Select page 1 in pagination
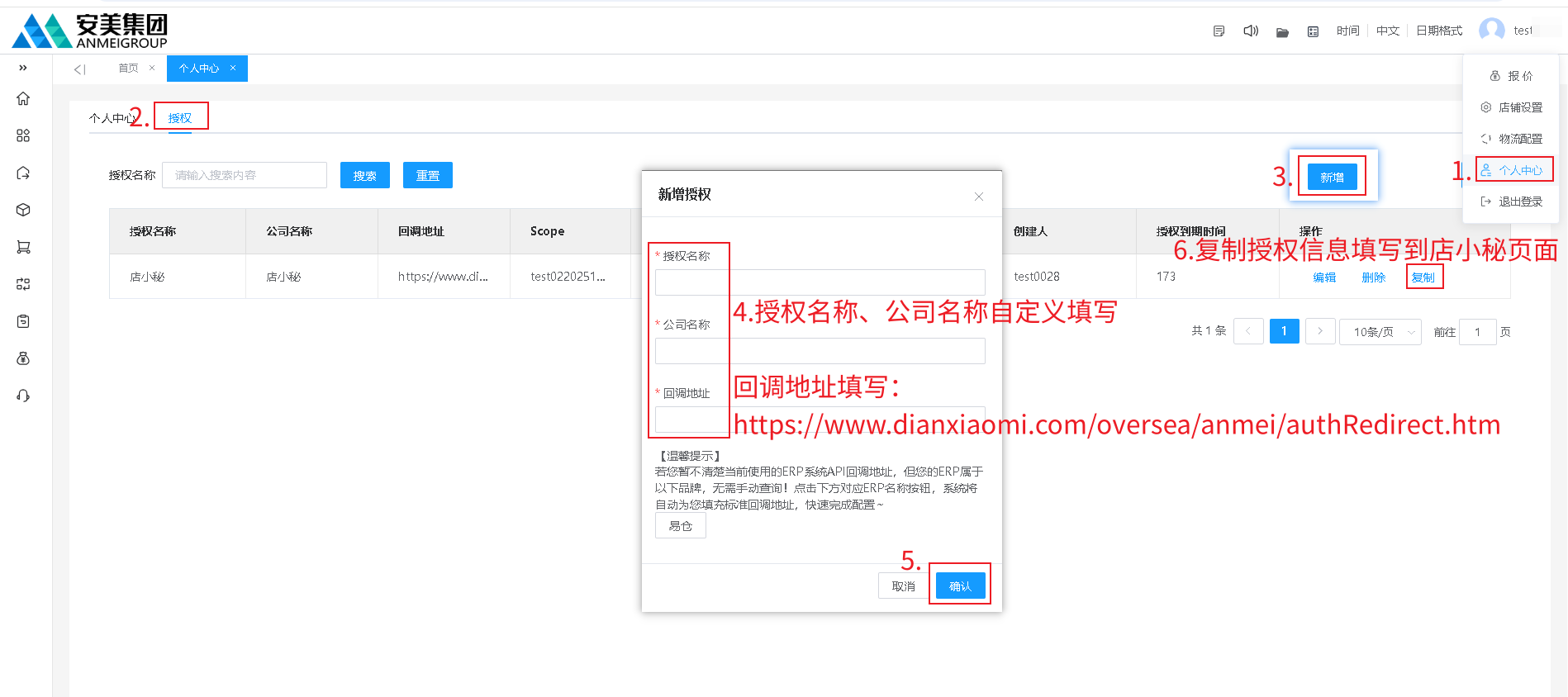 point(1284,331)
